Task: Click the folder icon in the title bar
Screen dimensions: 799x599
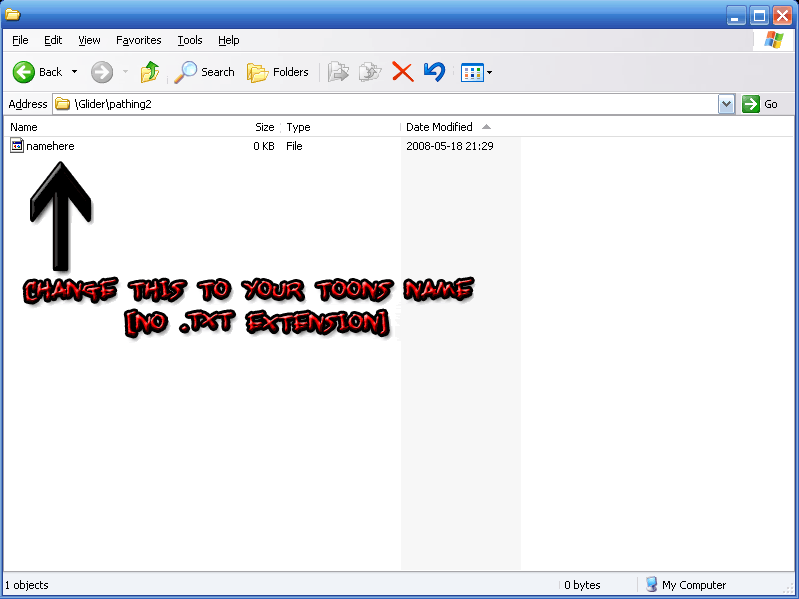Action: pyautogui.click(x=12, y=14)
